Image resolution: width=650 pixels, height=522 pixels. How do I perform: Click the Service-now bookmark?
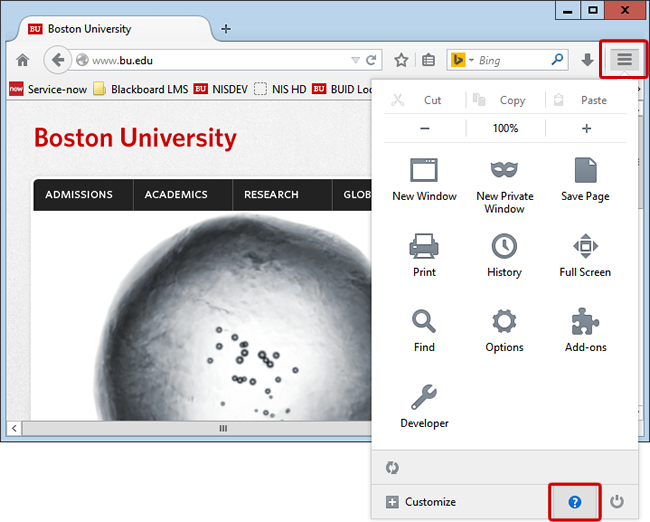tap(48, 89)
